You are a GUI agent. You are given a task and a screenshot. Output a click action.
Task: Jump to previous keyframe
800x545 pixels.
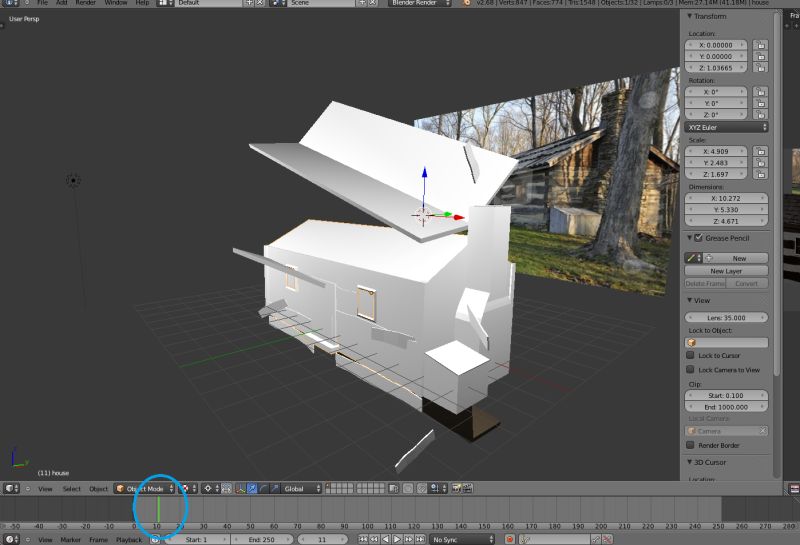click(x=374, y=539)
